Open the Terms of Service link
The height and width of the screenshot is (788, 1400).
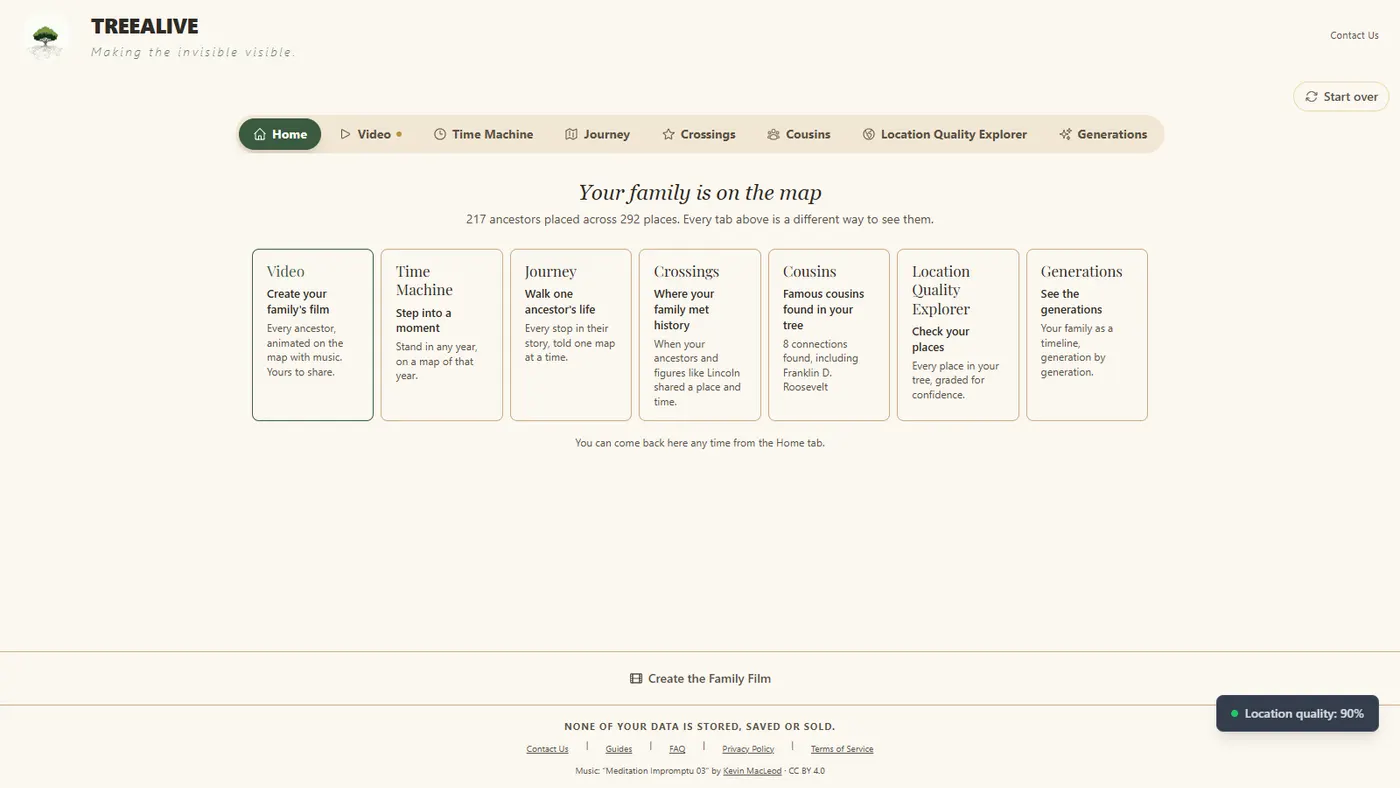tap(842, 749)
